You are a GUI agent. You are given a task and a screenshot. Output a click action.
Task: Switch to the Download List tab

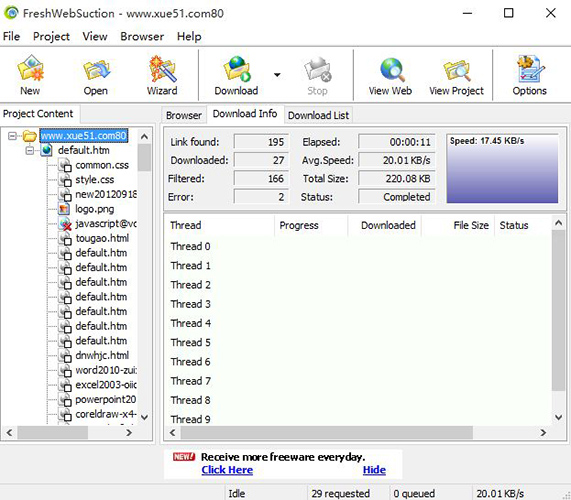[318, 115]
